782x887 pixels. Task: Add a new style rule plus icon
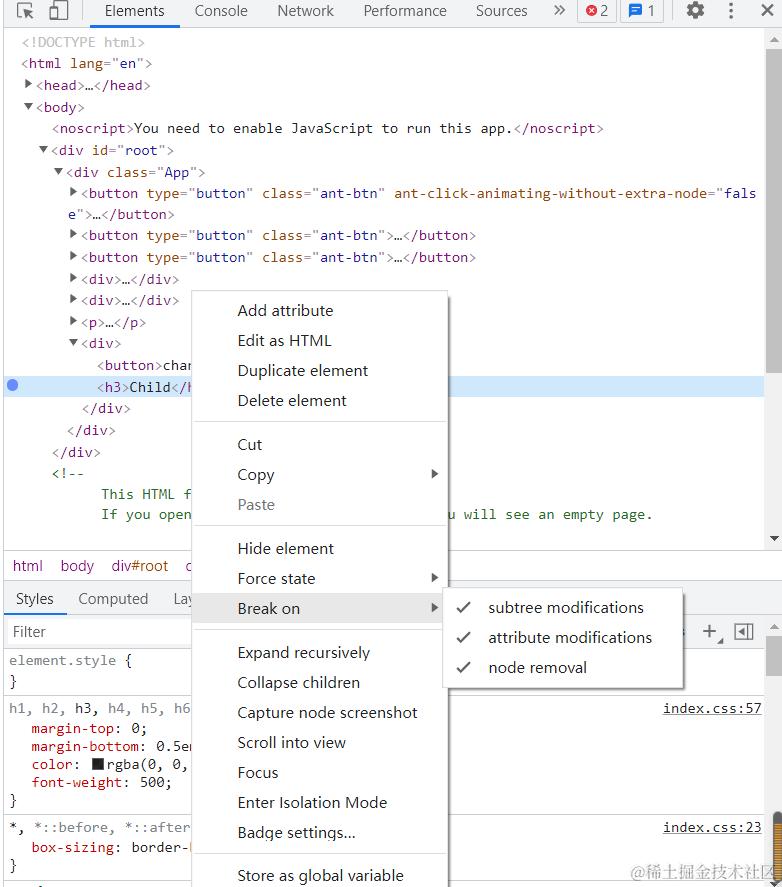pos(710,631)
